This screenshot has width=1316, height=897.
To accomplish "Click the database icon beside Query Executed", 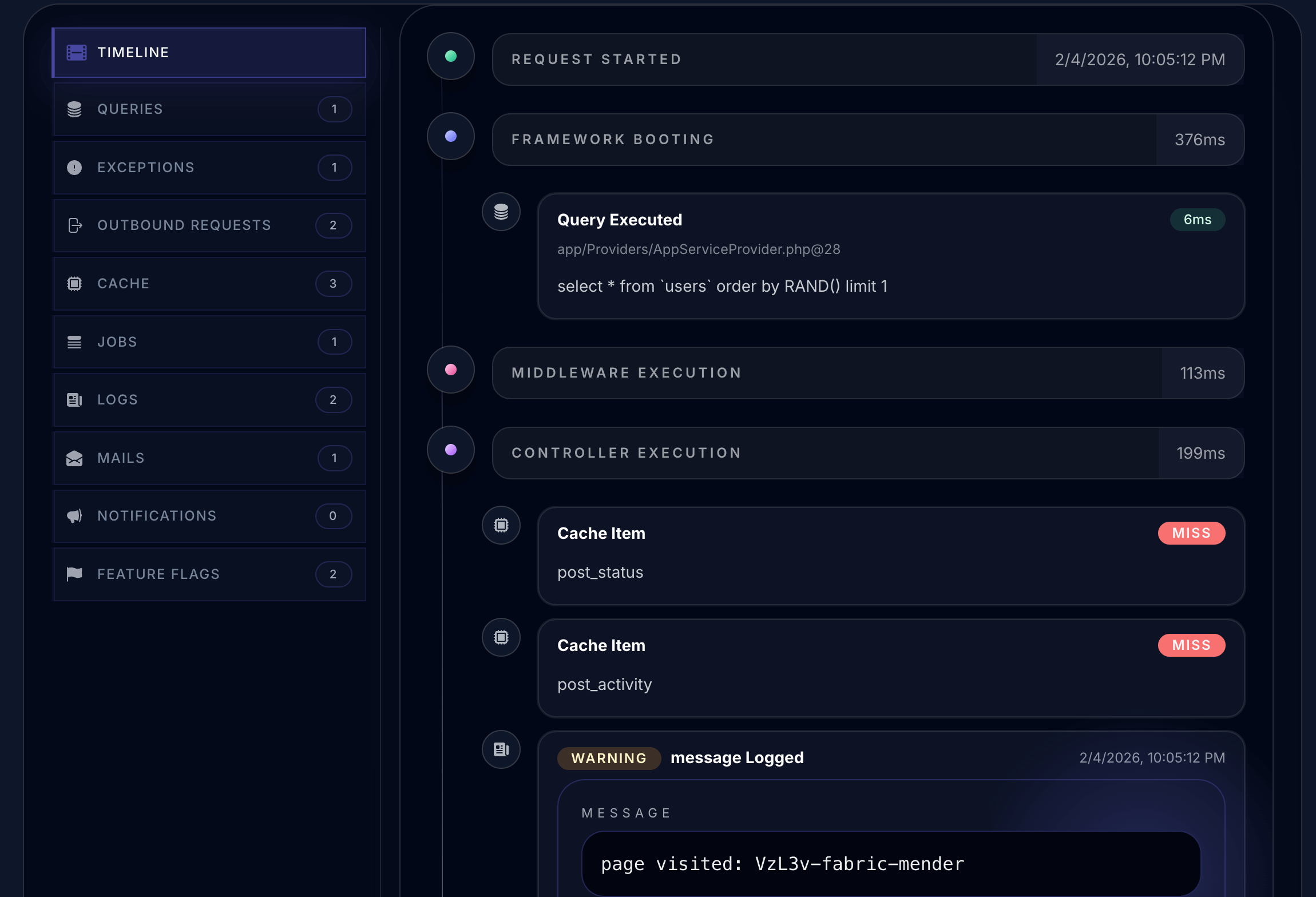I will [501, 212].
